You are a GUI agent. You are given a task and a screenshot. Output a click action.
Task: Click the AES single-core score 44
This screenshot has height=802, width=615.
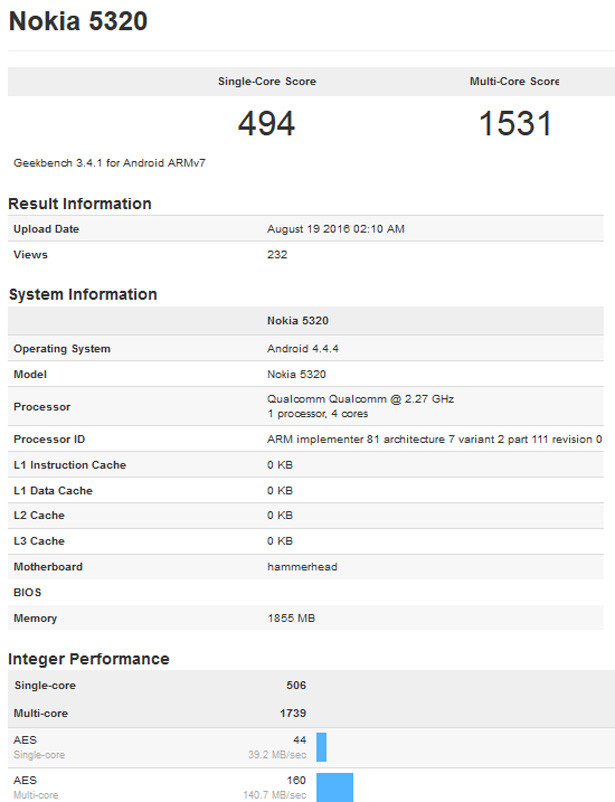(x=300, y=740)
